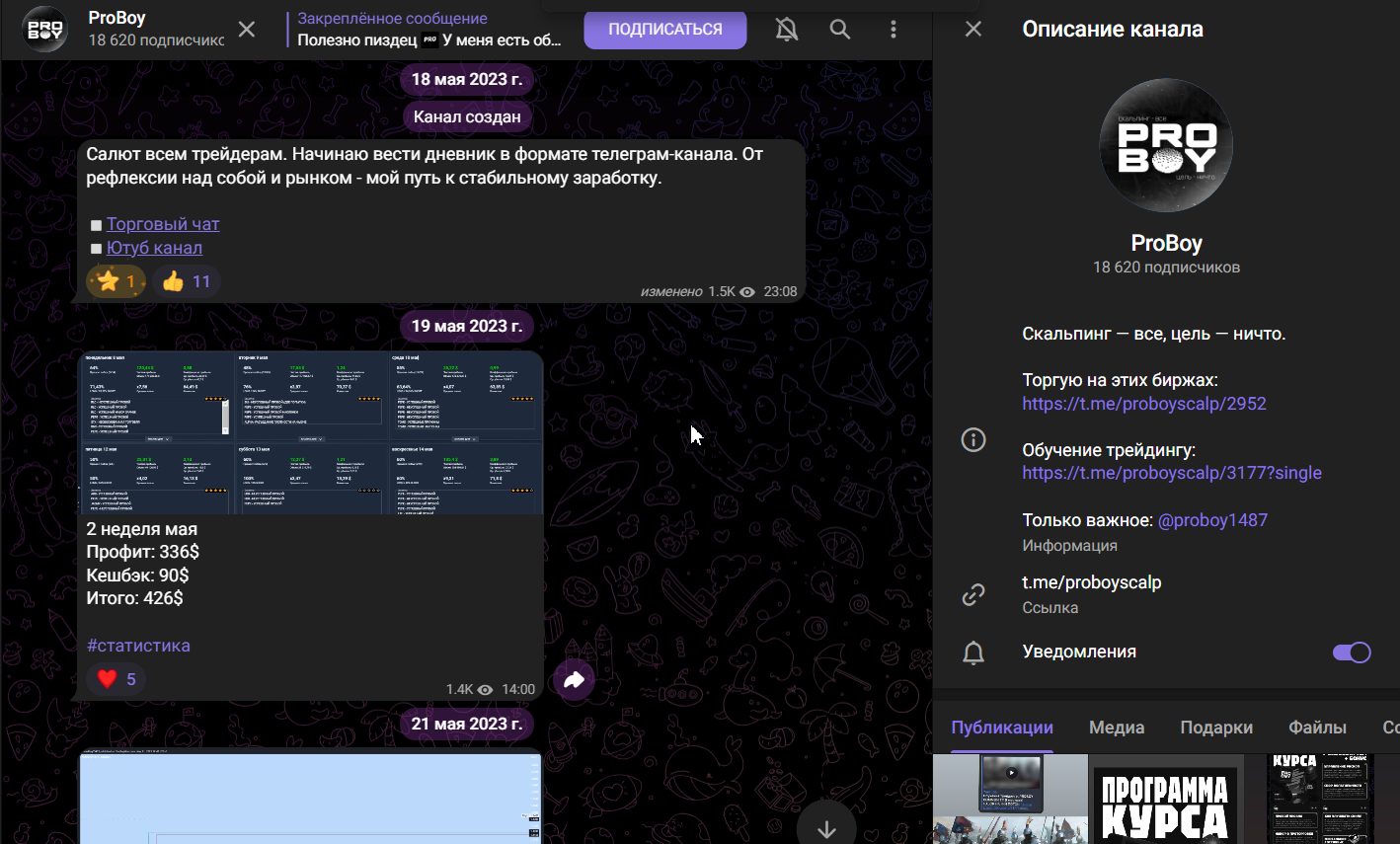The width and height of the screenshot is (1400, 844).
Task: Click the Профит: 336$ text line
Action: [x=143, y=552]
